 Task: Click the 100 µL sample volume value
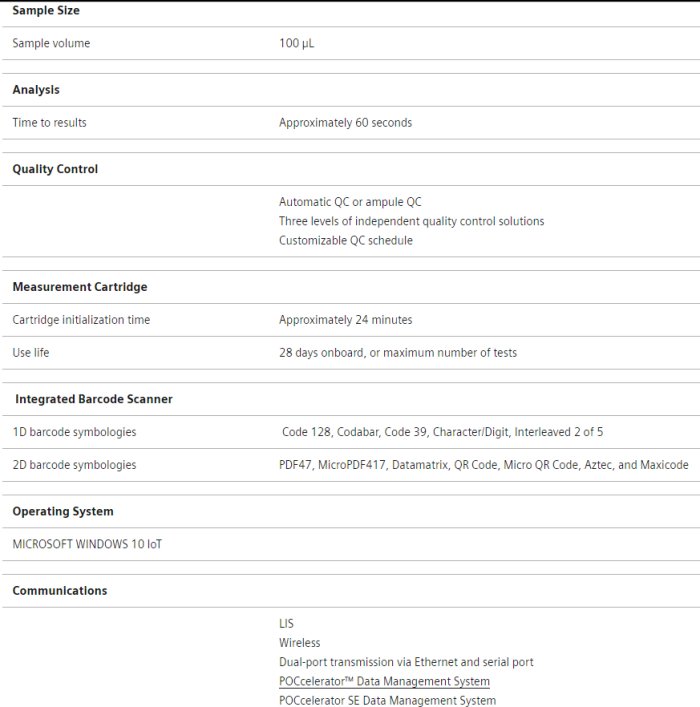297,44
